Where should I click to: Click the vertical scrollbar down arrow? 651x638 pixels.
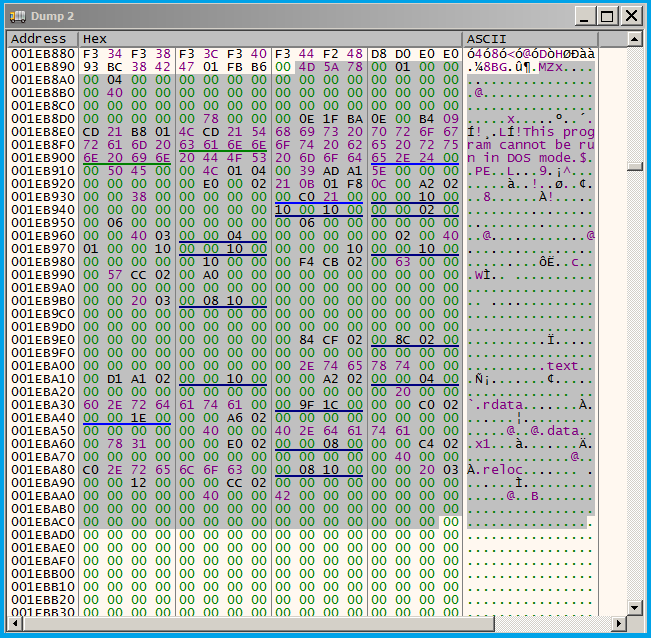pos(634,607)
